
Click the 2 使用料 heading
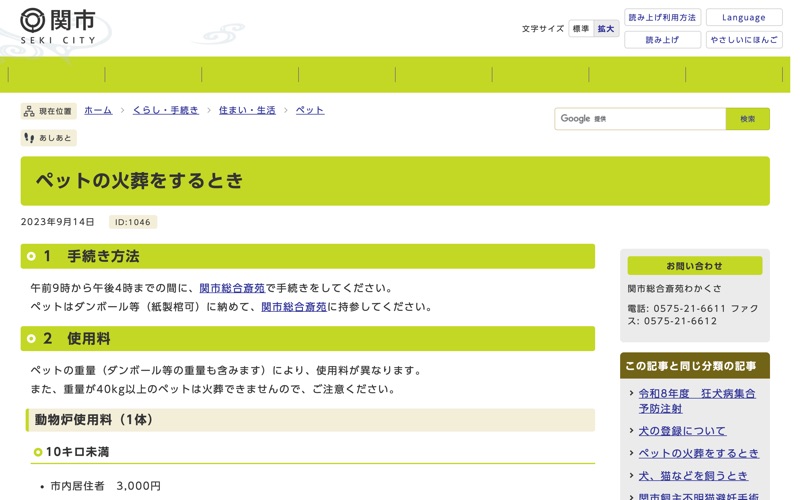[308, 338]
